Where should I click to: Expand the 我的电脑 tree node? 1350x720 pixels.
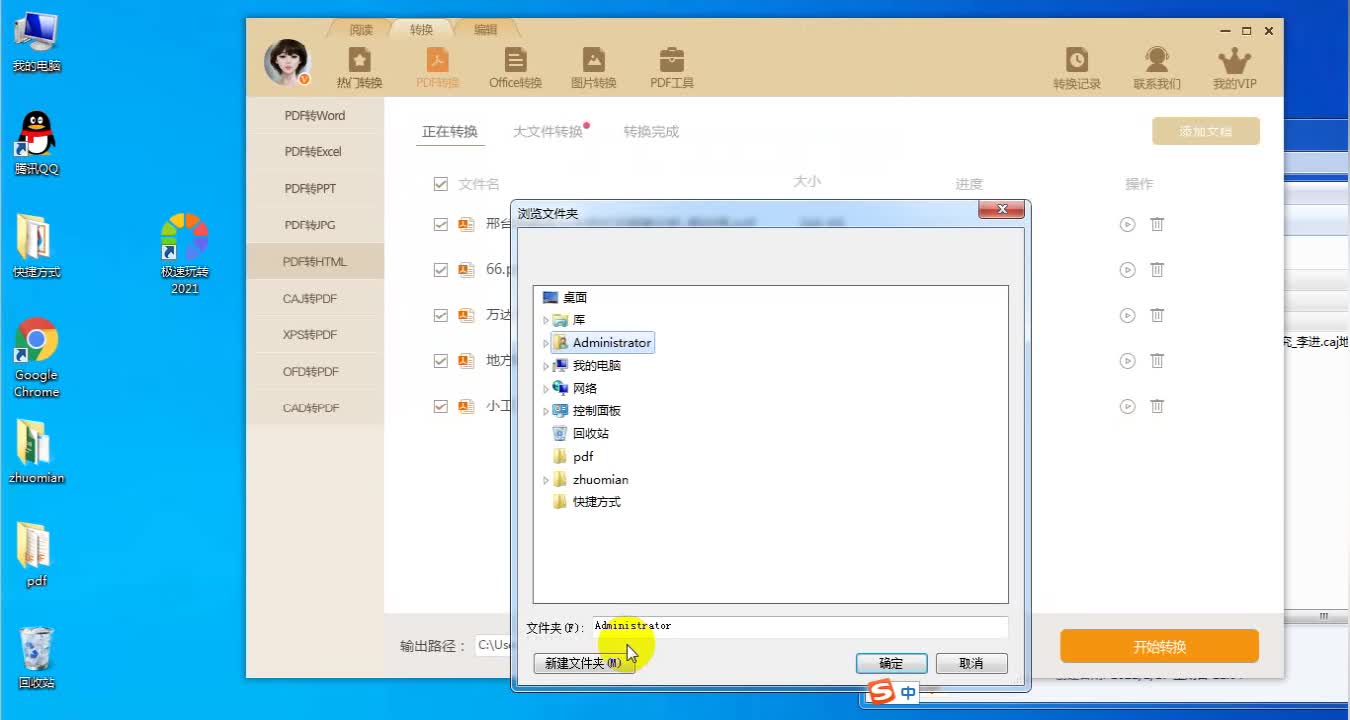[x=545, y=365]
